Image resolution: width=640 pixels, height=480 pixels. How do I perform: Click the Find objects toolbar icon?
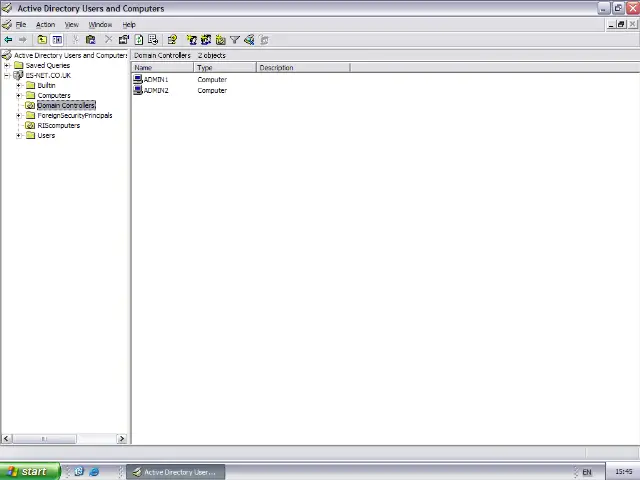click(249, 40)
